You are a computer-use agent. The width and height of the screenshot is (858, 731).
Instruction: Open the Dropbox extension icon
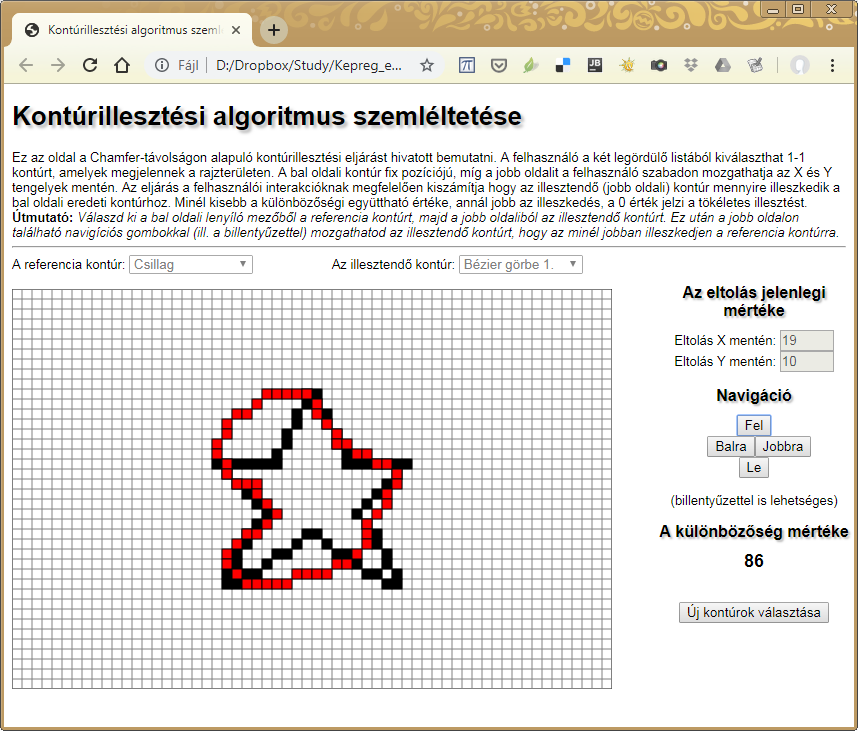[x=690, y=66]
